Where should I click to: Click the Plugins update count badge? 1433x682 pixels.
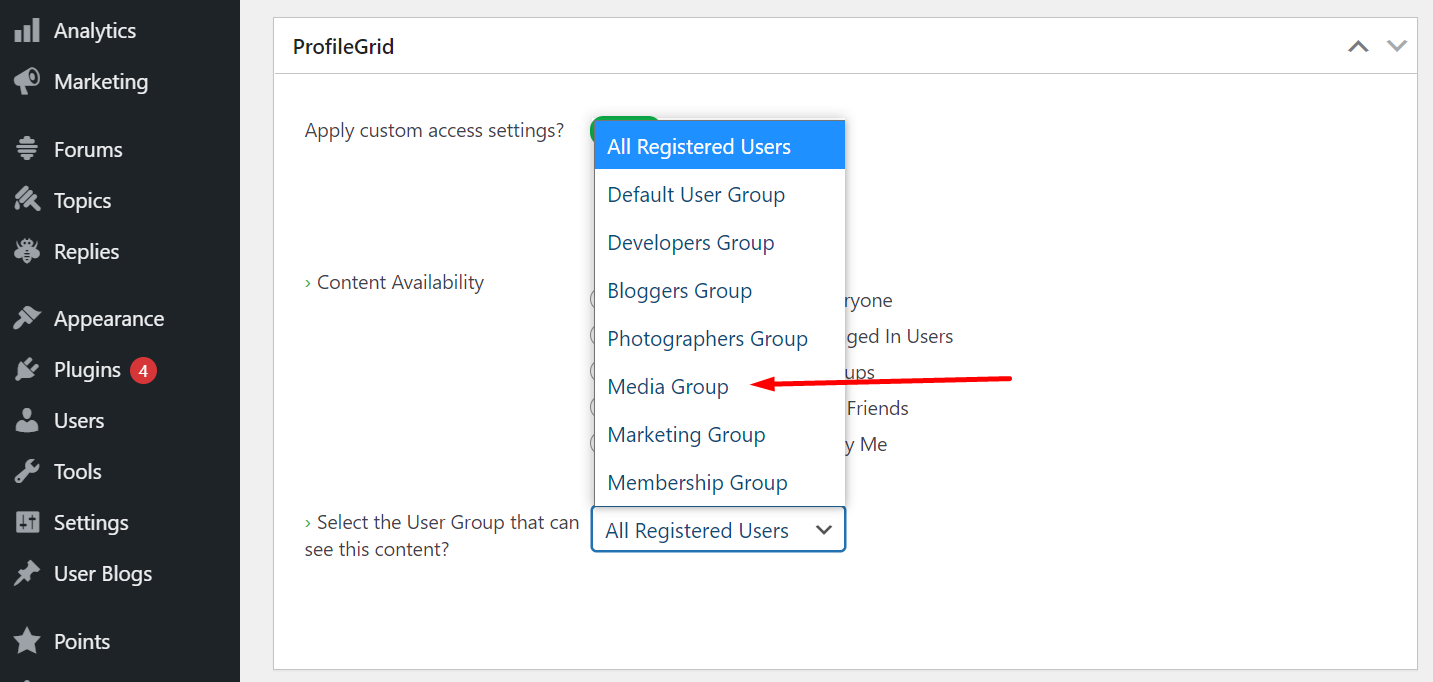143,371
